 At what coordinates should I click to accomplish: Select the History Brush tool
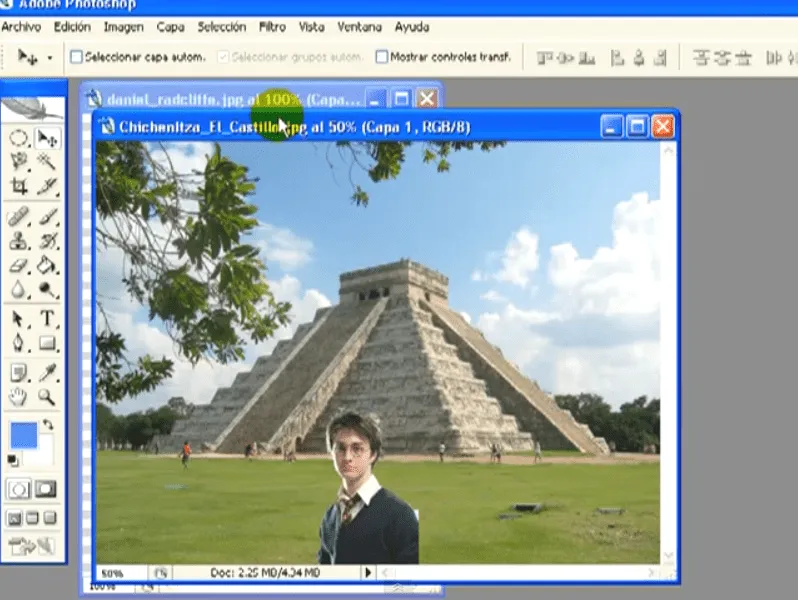[x=47, y=241]
